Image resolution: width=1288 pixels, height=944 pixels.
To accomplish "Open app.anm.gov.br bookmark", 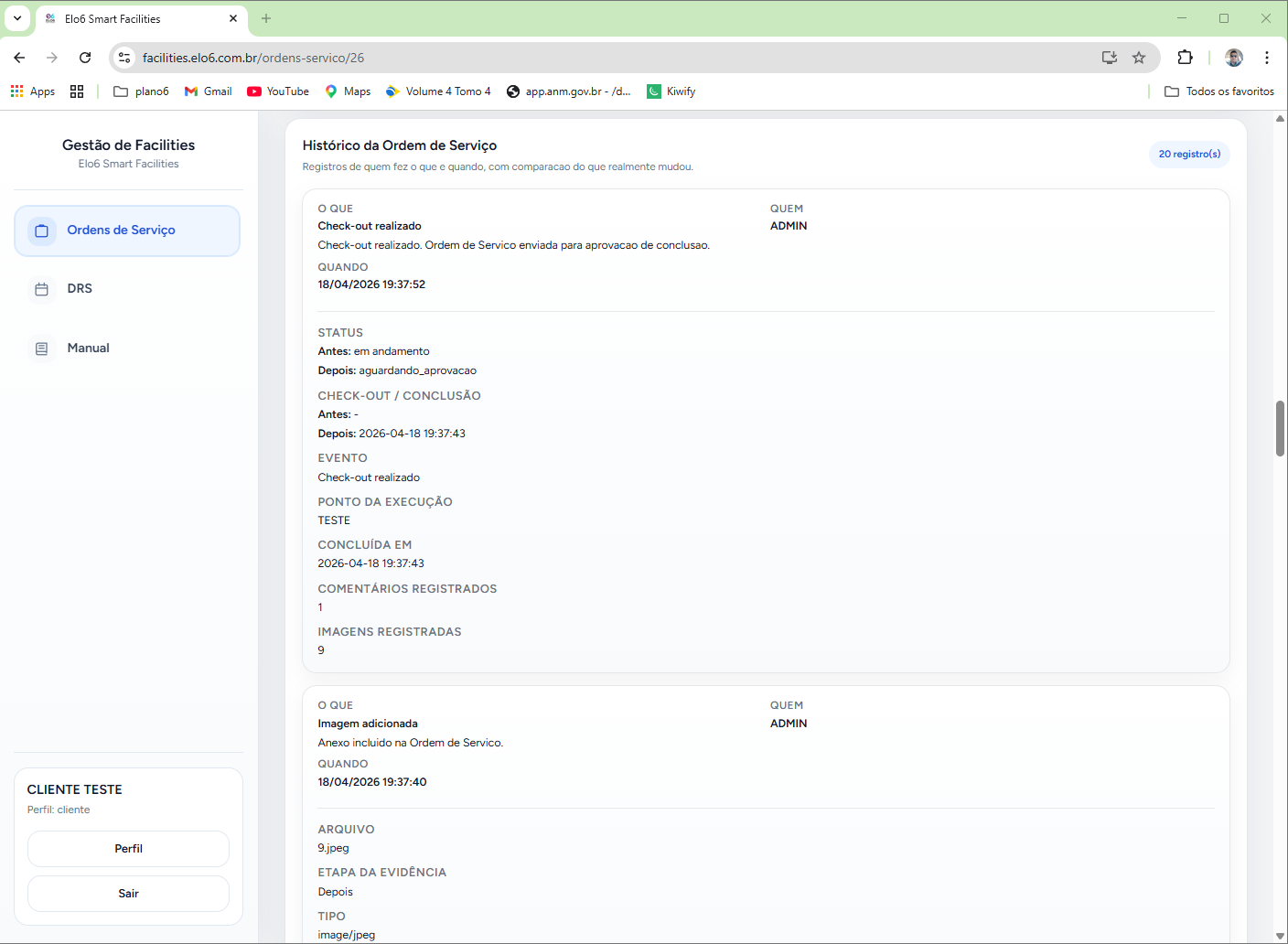I will click(568, 91).
